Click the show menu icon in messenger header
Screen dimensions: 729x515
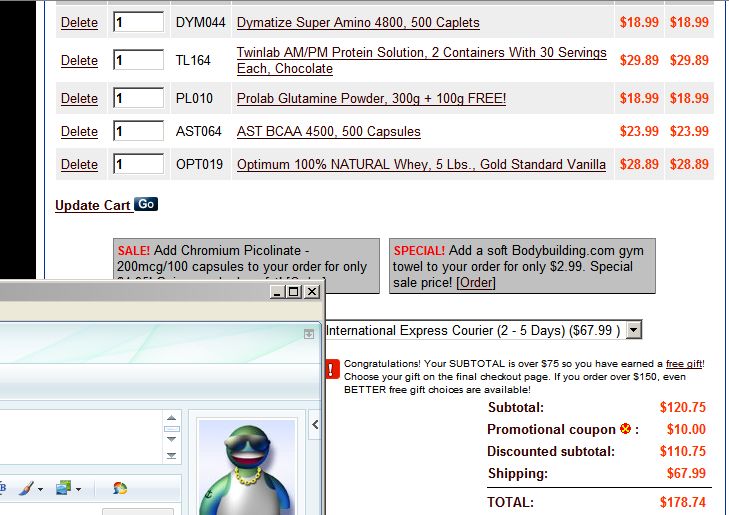click(309, 334)
